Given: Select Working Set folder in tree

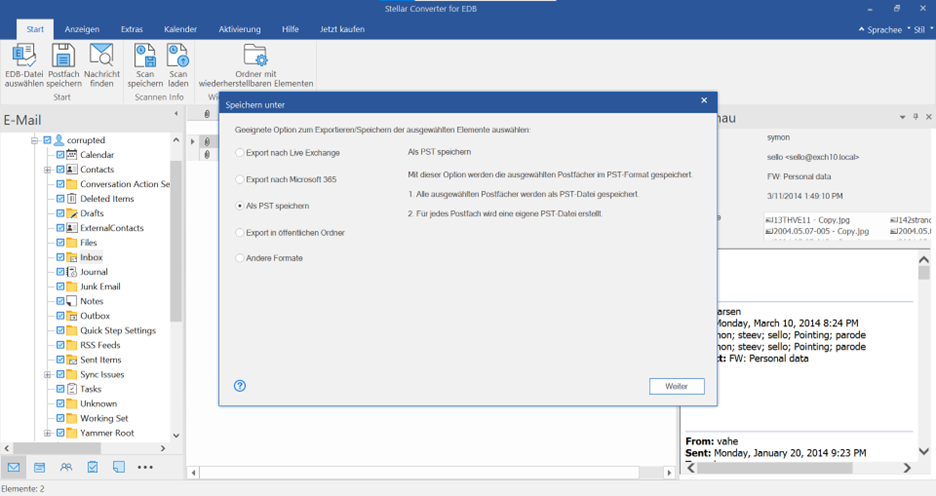Looking at the screenshot, I should pos(104,418).
